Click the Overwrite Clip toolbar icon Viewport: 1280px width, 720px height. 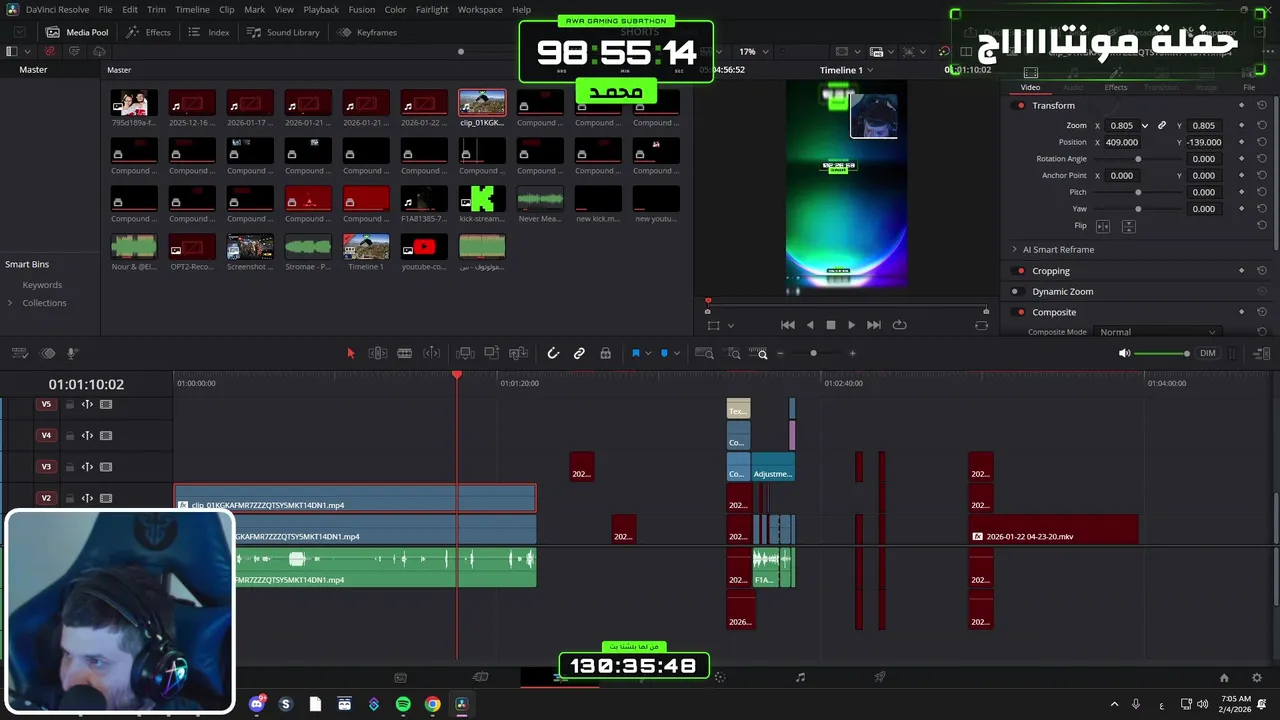[x=492, y=353]
